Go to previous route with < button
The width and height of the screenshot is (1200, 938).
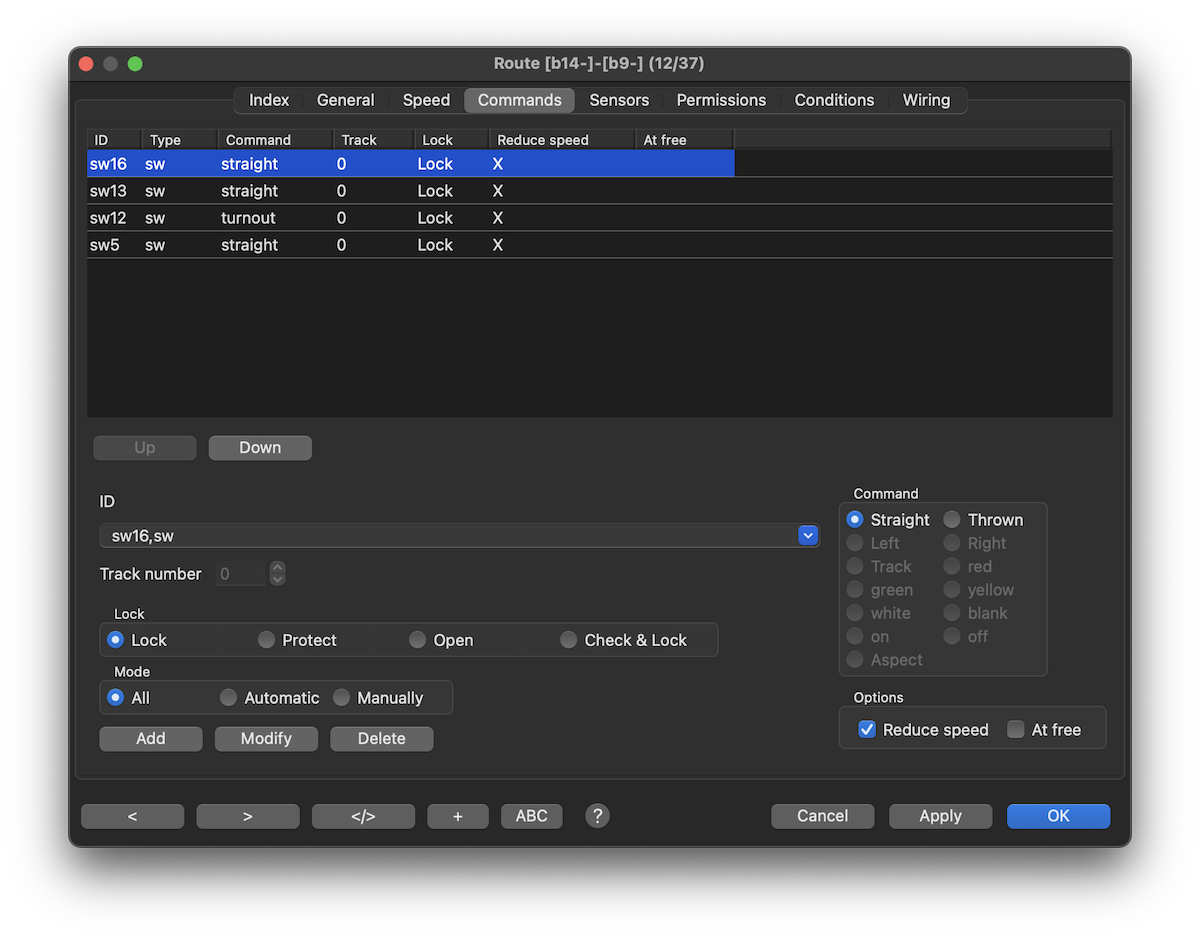point(132,816)
